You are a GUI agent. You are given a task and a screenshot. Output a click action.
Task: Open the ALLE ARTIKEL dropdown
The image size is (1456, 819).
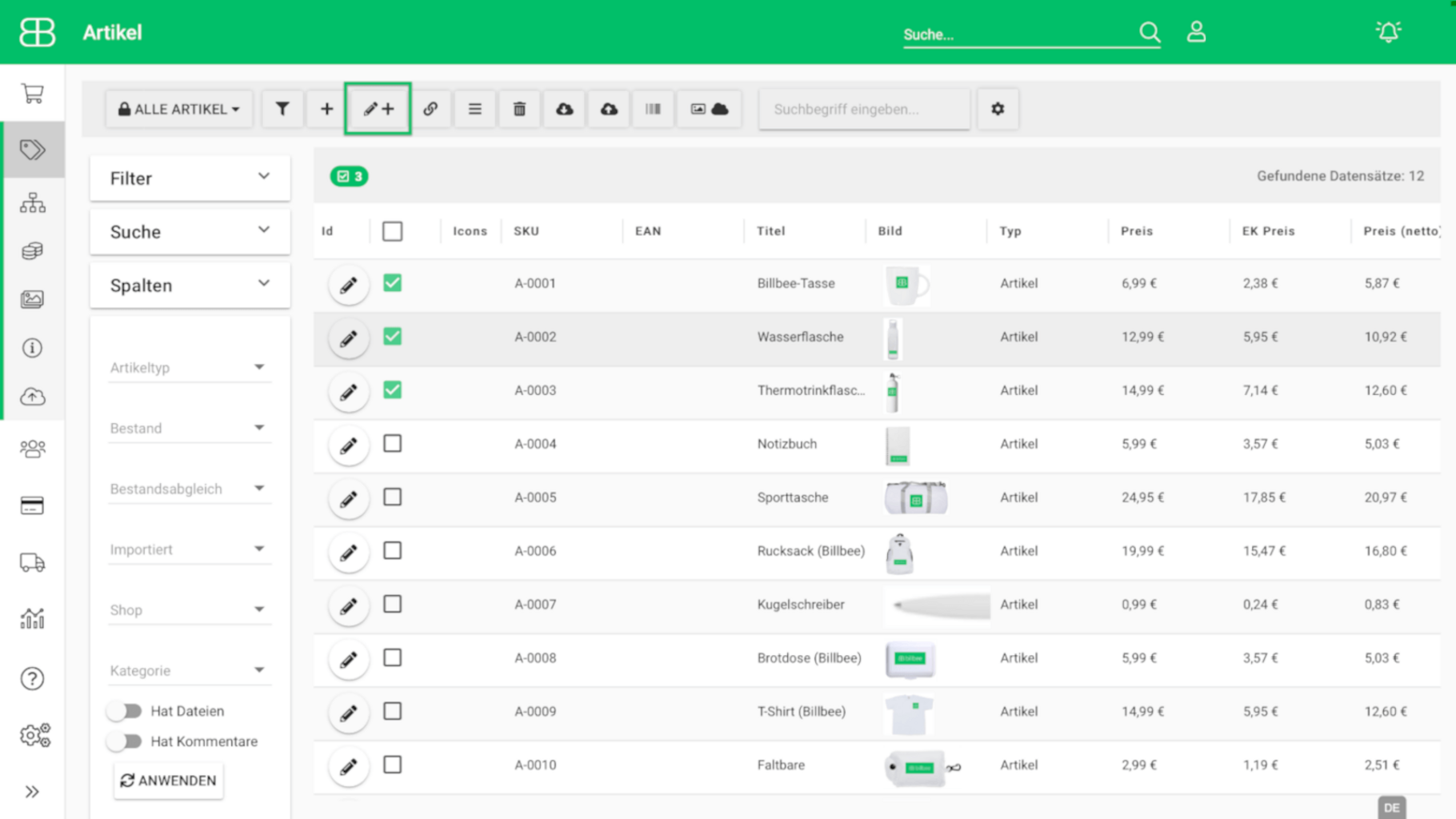point(179,109)
